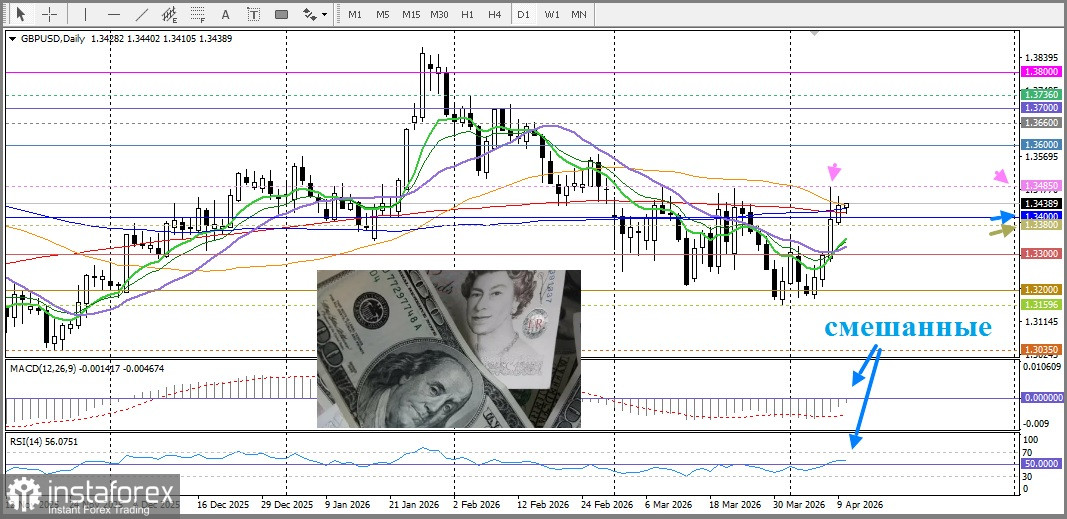Click the 1.38000 price level tag
Image resolution: width=1067 pixels, height=519 pixels.
point(1042,71)
